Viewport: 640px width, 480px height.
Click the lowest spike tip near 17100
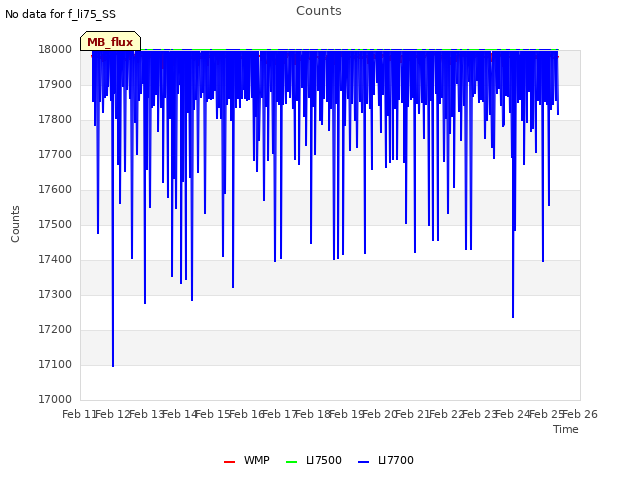[113, 366]
